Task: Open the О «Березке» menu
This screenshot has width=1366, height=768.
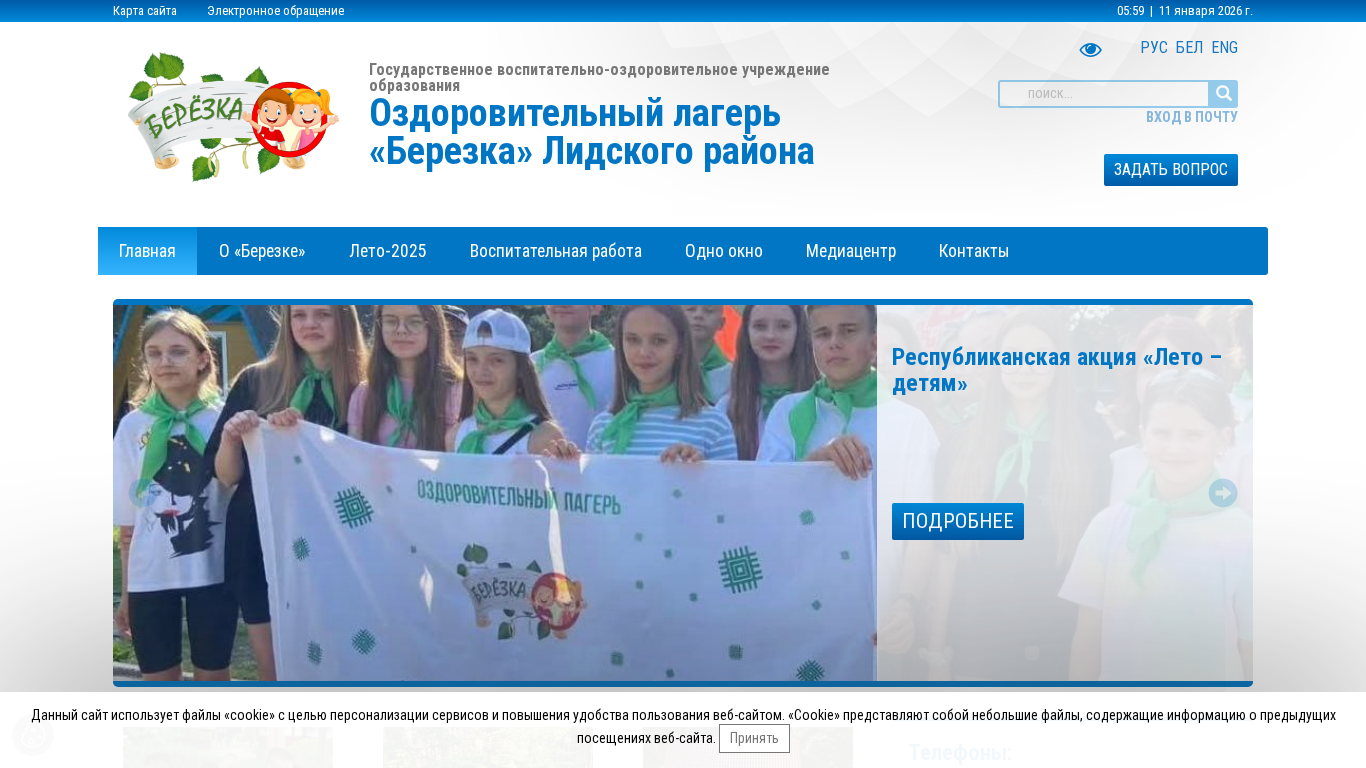Action: click(262, 251)
